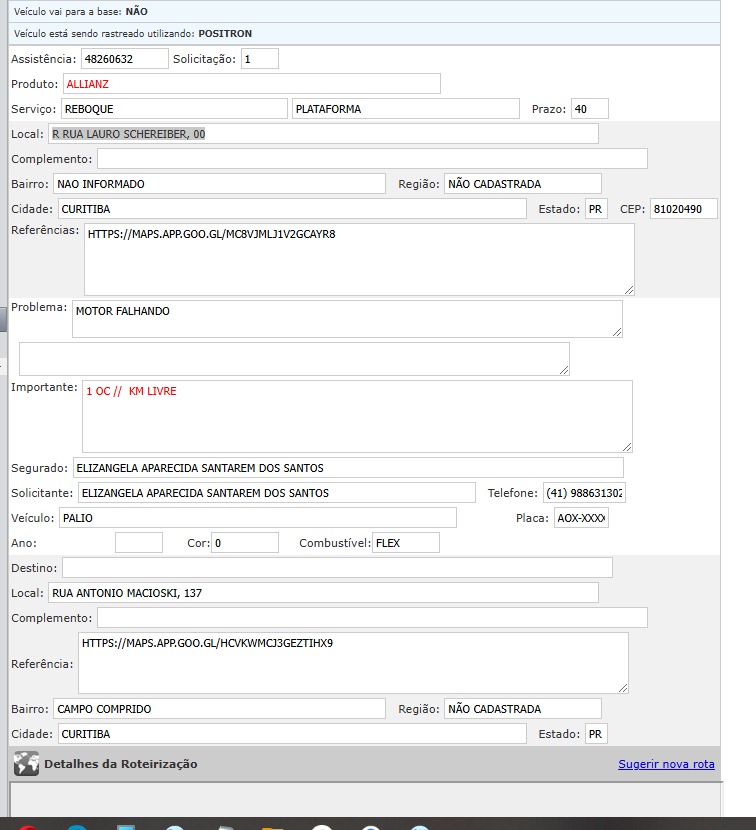Click the Veículo field showing PALIO
Image resolution: width=756 pixels, height=830 pixels.
point(257,518)
